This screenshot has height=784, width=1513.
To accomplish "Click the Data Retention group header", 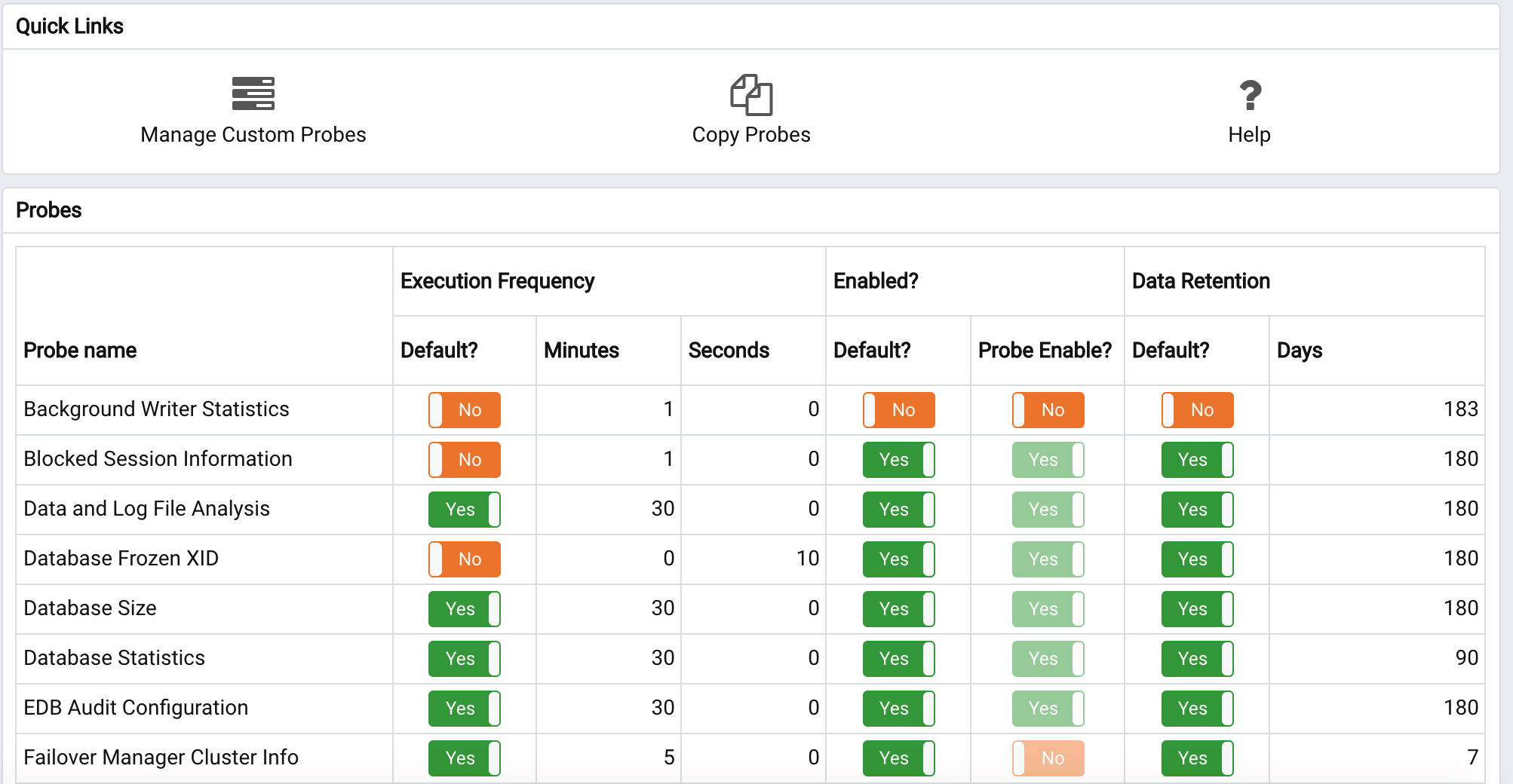I will pyautogui.click(x=1201, y=281).
